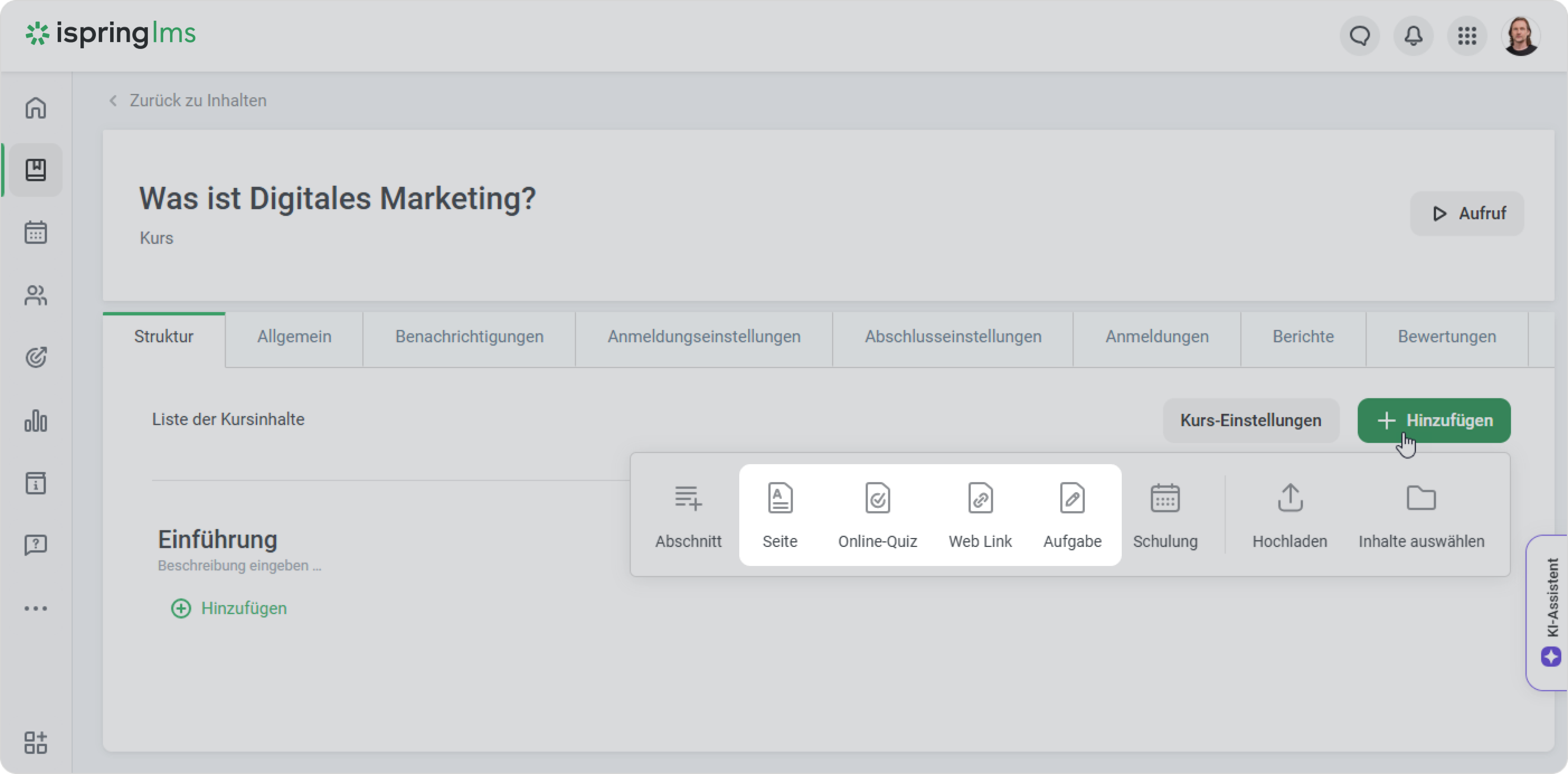
Task: Open the notifications bell
Action: coord(1413,36)
